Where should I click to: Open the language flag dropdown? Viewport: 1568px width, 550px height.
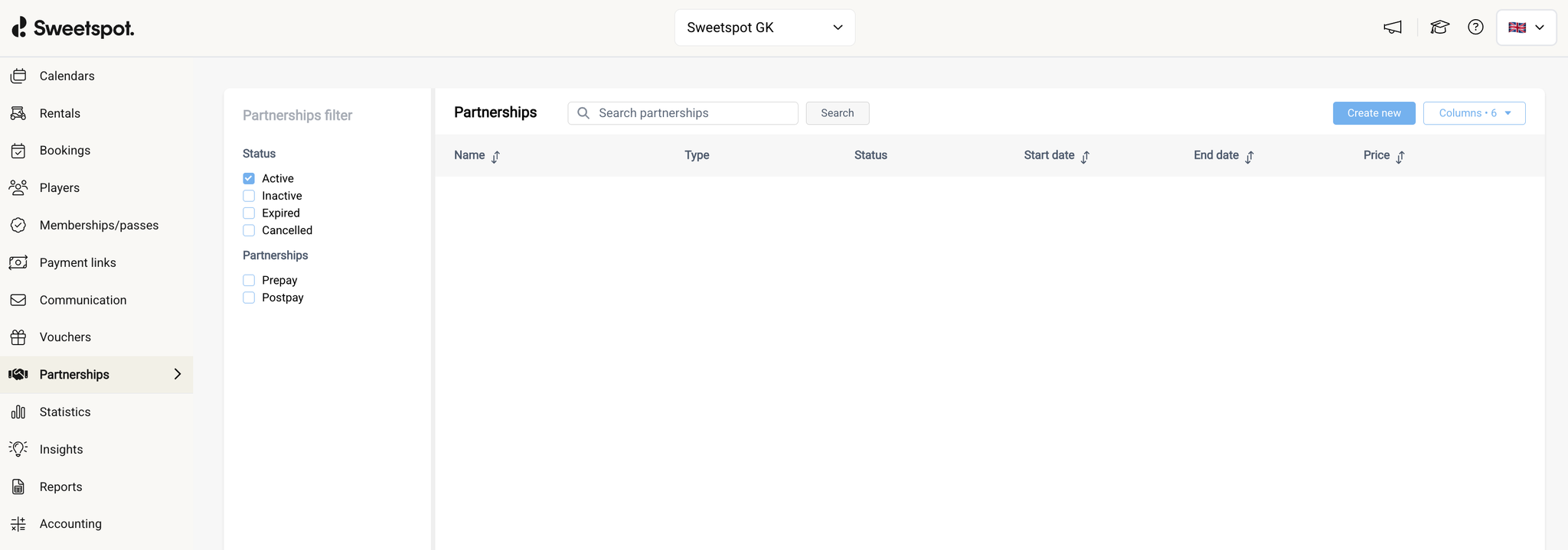tap(1526, 28)
